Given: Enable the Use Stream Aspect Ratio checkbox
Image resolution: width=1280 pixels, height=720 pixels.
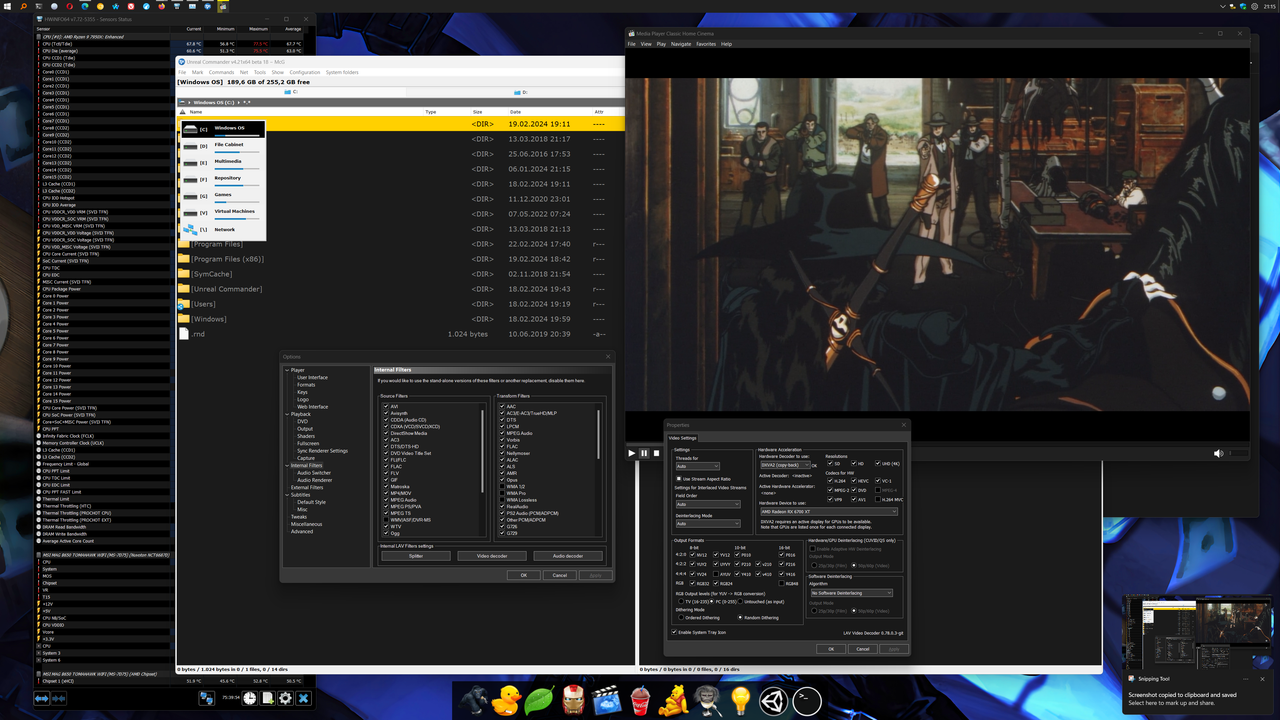Looking at the screenshot, I should click(x=677, y=479).
